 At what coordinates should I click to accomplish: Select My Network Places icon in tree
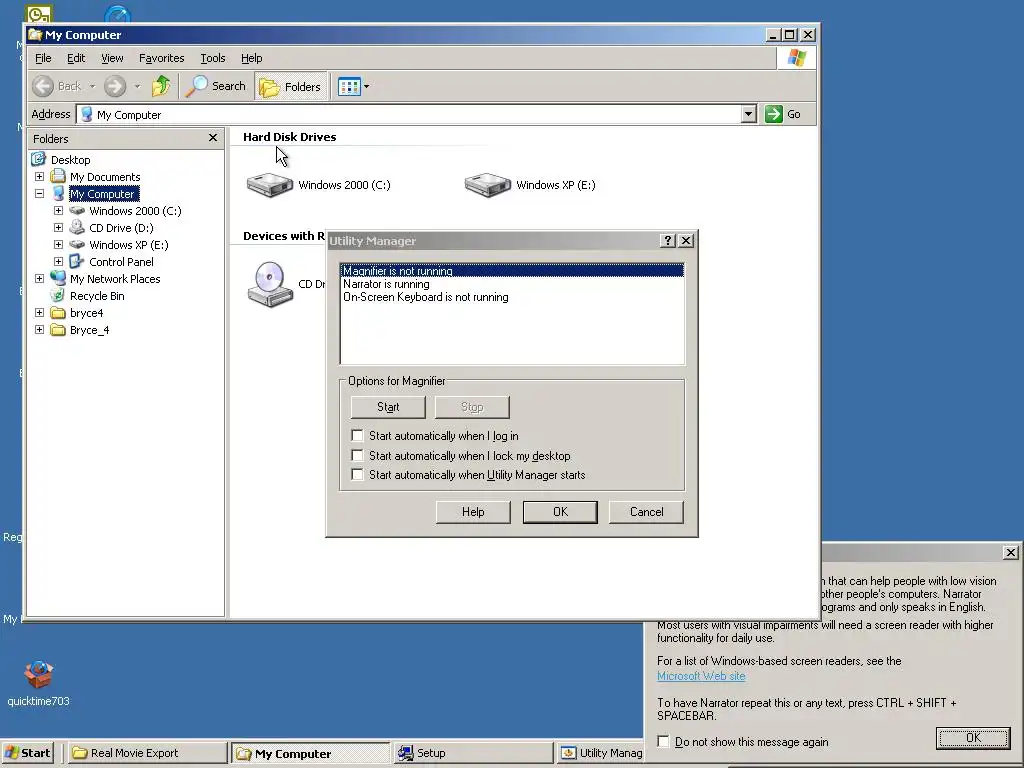(x=58, y=278)
